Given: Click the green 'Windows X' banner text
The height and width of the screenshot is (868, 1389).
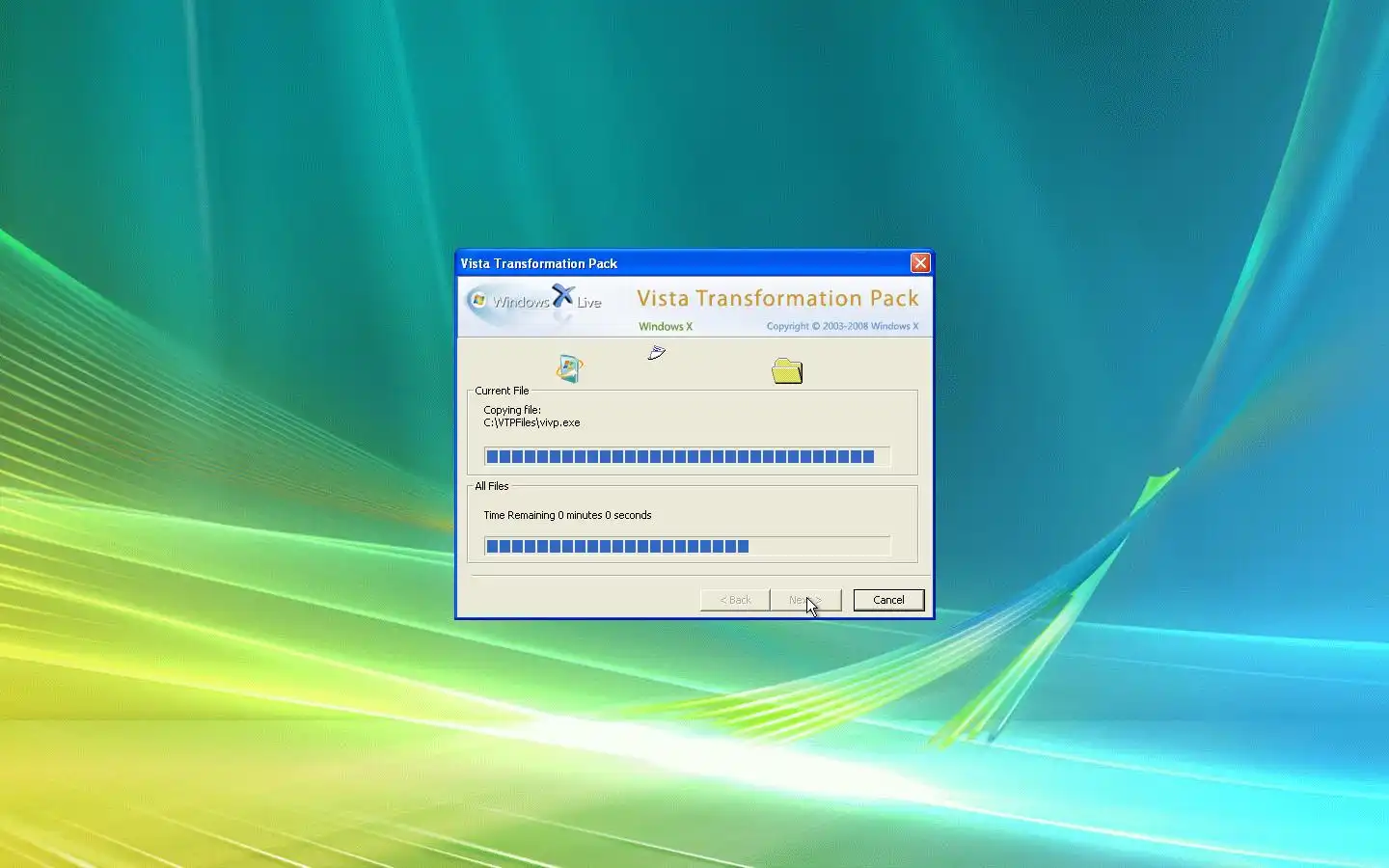Looking at the screenshot, I should point(666,327).
